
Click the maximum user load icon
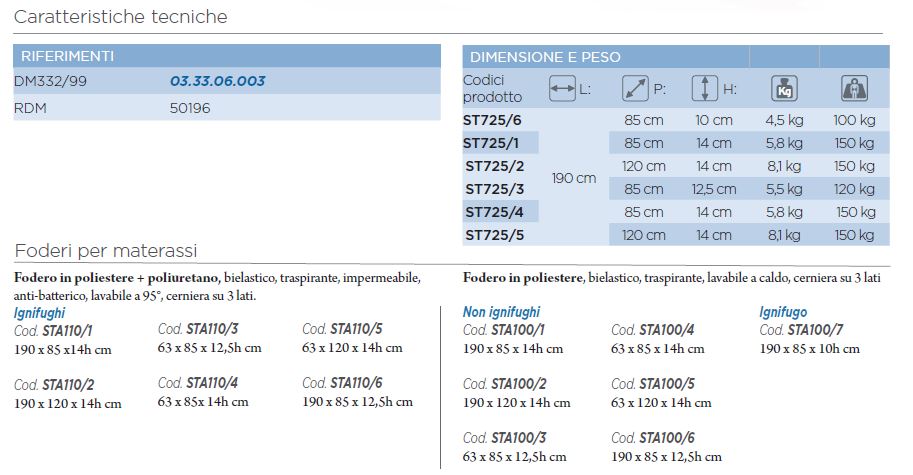click(854, 89)
